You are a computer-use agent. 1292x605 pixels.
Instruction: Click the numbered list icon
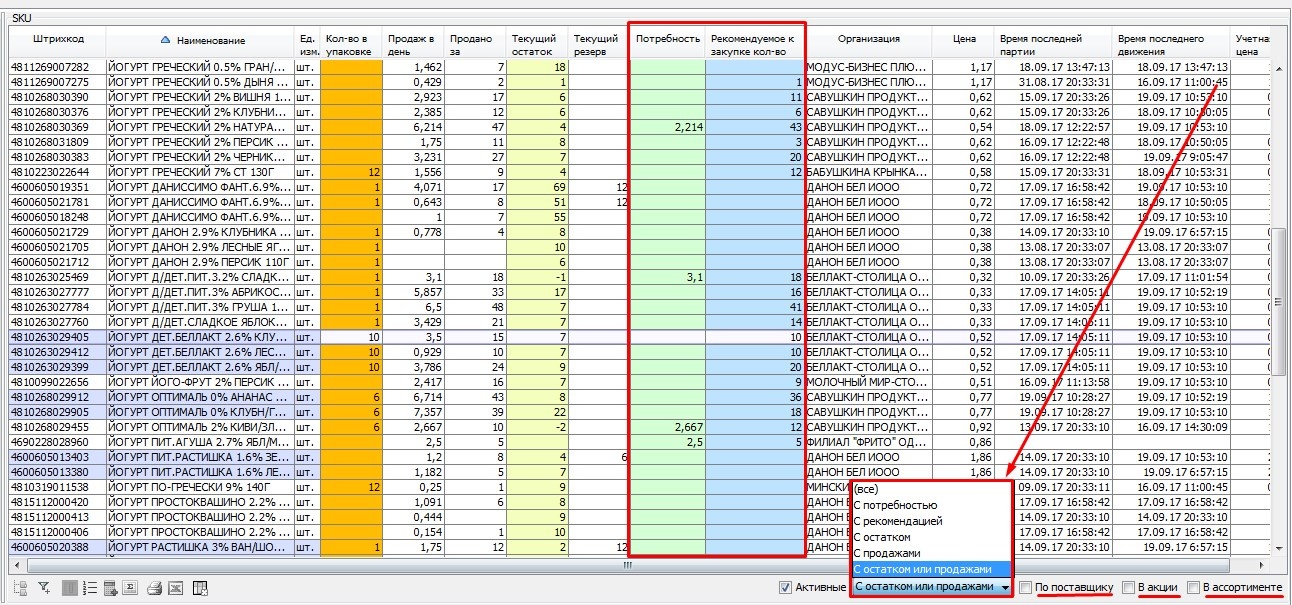pyautogui.click(x=89, y=588)
